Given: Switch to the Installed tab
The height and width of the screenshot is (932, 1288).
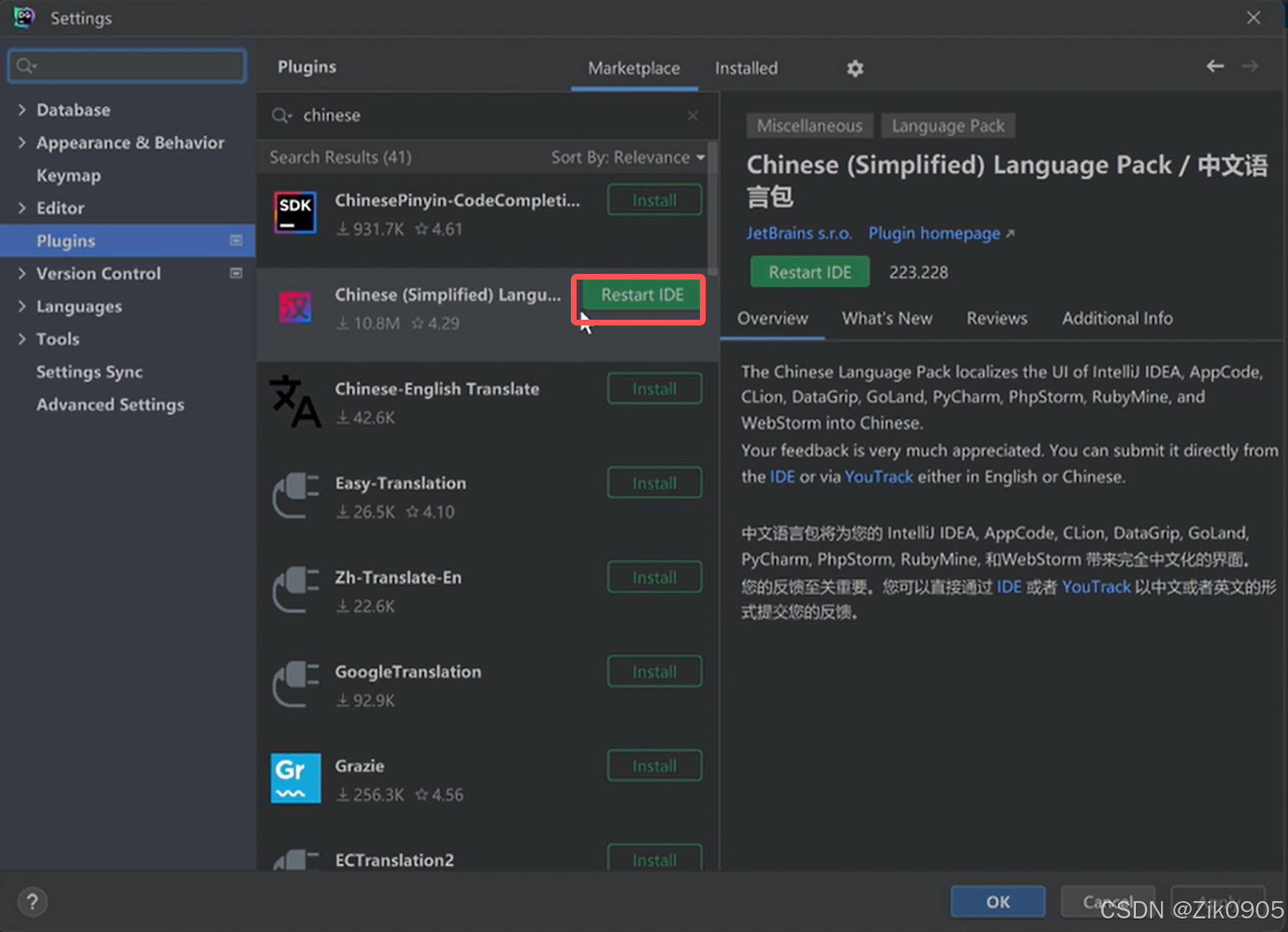Looking at the screenshot, I should point(746,68).
